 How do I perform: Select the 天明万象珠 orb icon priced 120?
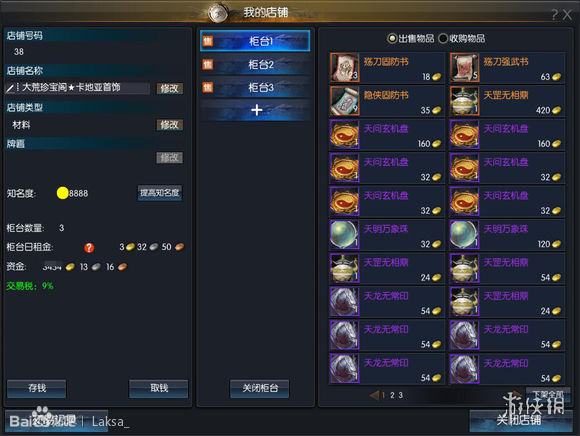(x=465, y=235)
